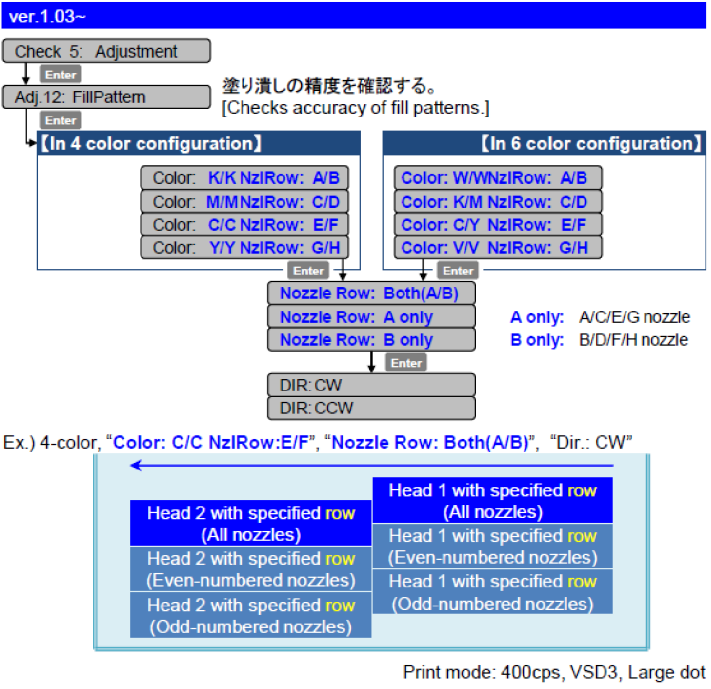Image resolution: width=711 pixels, height=689 pixels.
Task: Click the Enter badge below Check 5: Adjustment
Action: point(60,75)
